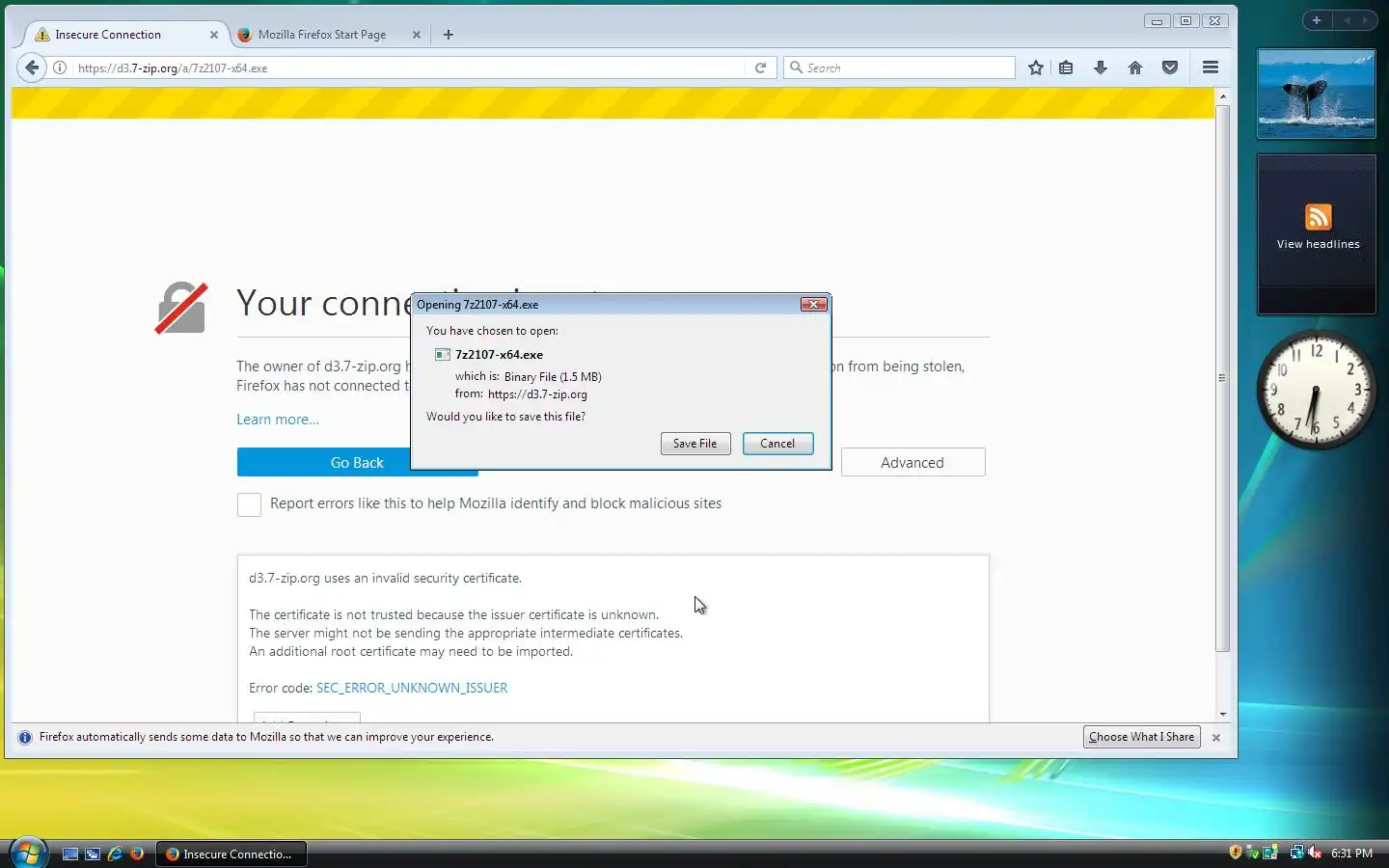1389x868 pixels.
Task: Click the vertical scrollbar thumb
Action: (x=1223, y=378)
